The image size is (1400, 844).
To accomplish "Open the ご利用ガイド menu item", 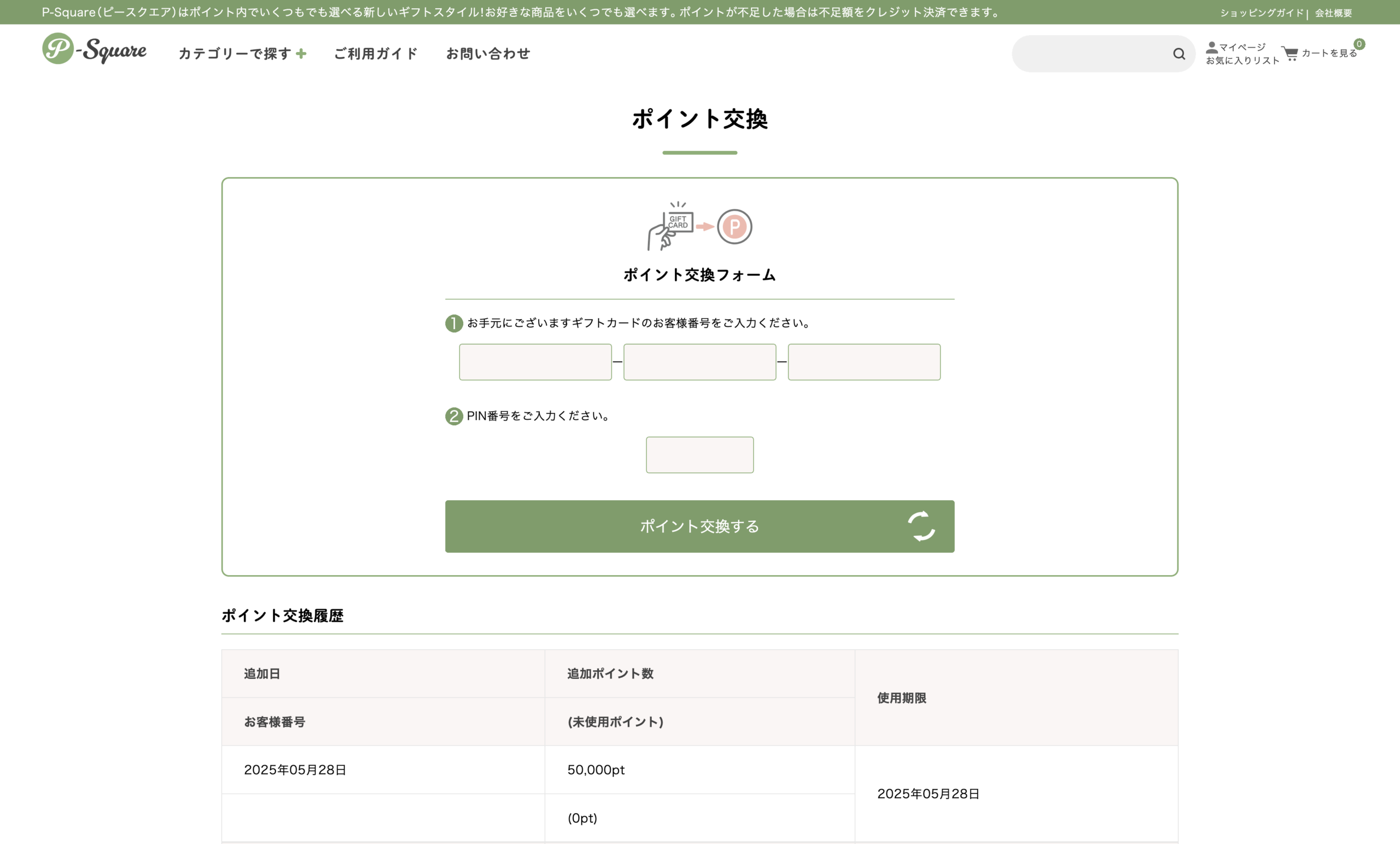I will (x=376, y=54).
